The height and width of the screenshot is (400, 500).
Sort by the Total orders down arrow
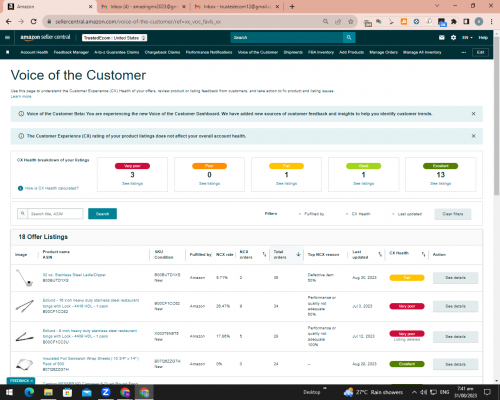coord(298,254)
